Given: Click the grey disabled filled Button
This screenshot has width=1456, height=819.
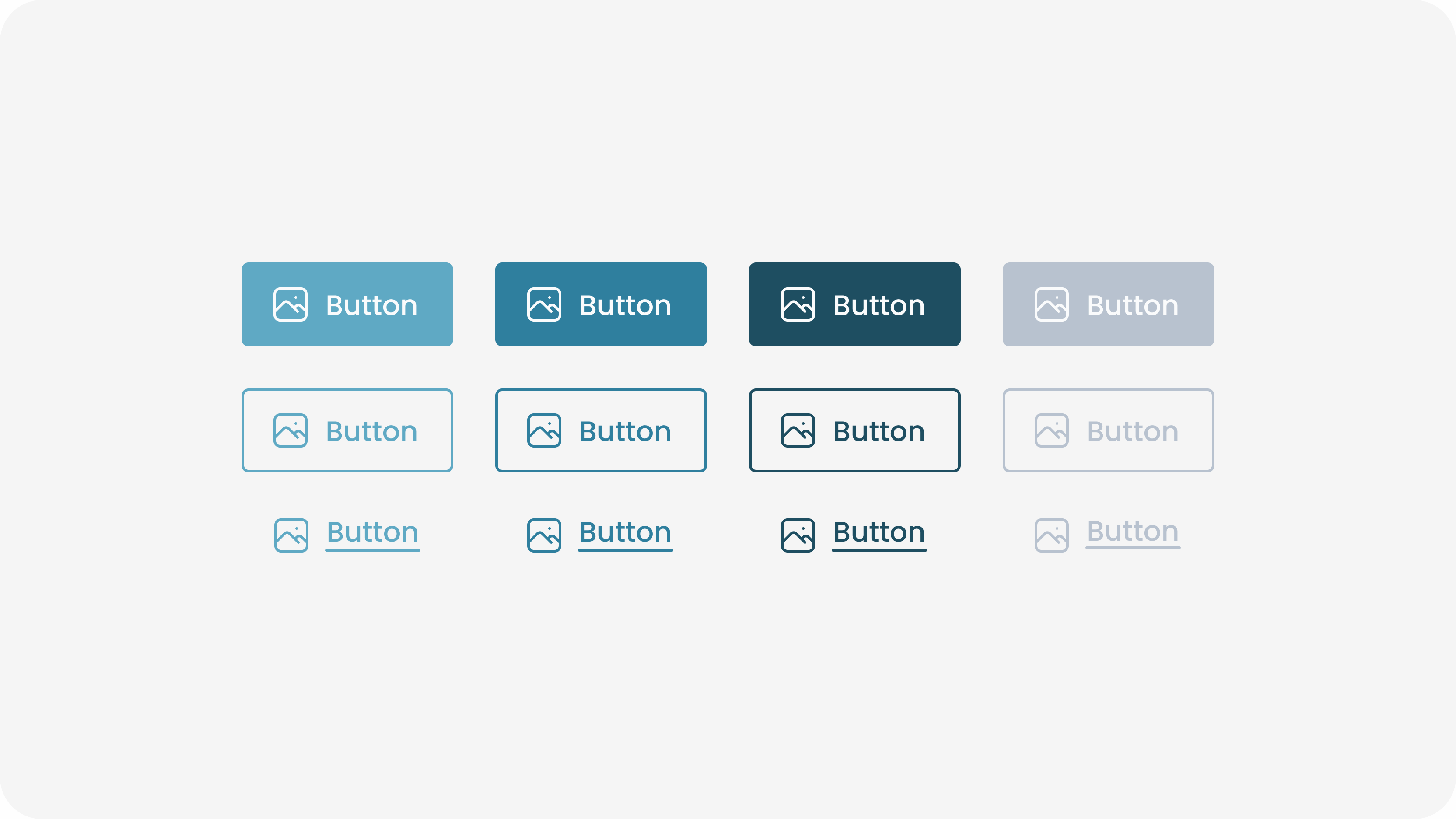Looking at the screenshot, I should tap(1108, 304).
